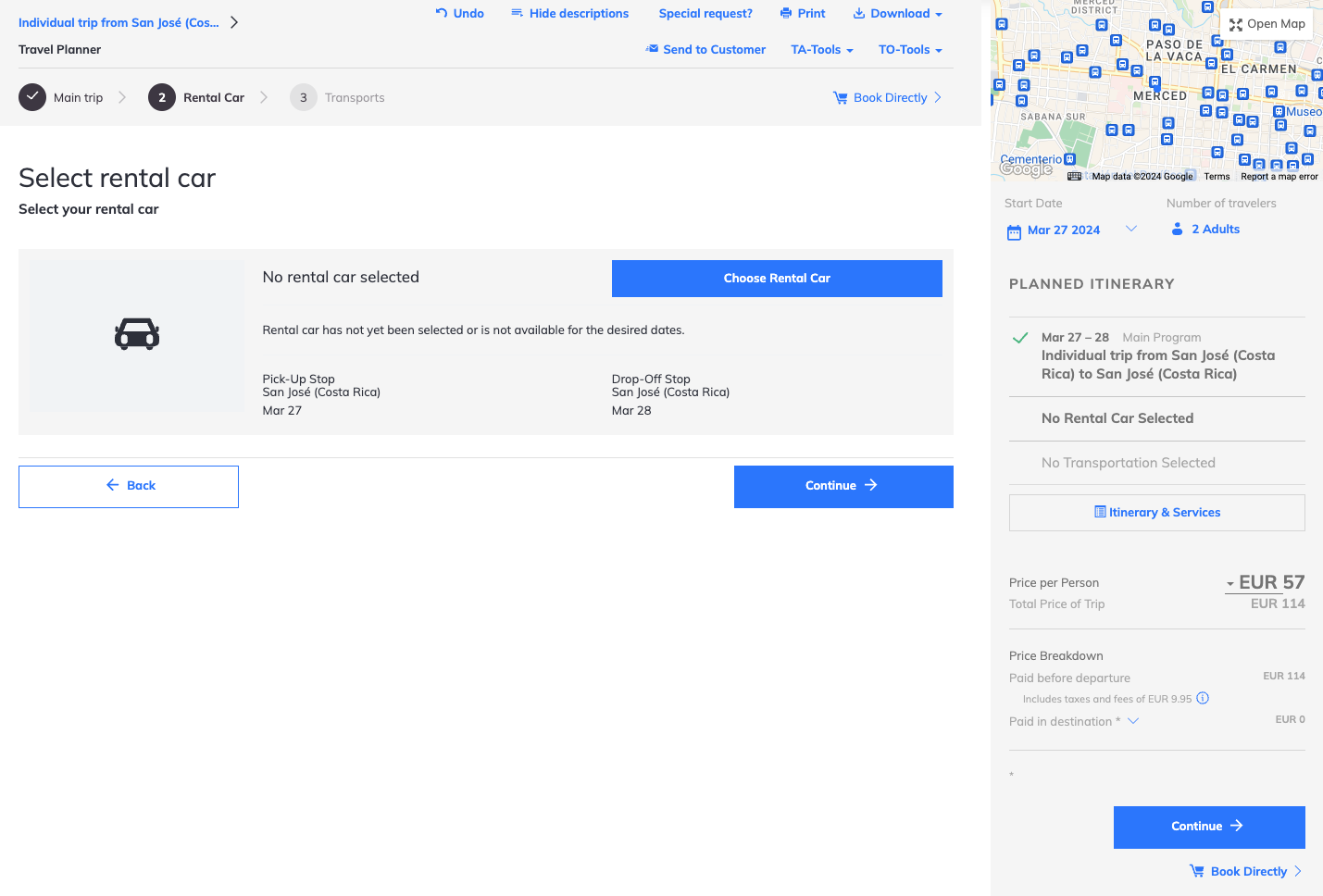Screen dimensions: 1323x896
Task: Click the bottom Book Directly cart icon
Action: click(x=1197, y=871)
